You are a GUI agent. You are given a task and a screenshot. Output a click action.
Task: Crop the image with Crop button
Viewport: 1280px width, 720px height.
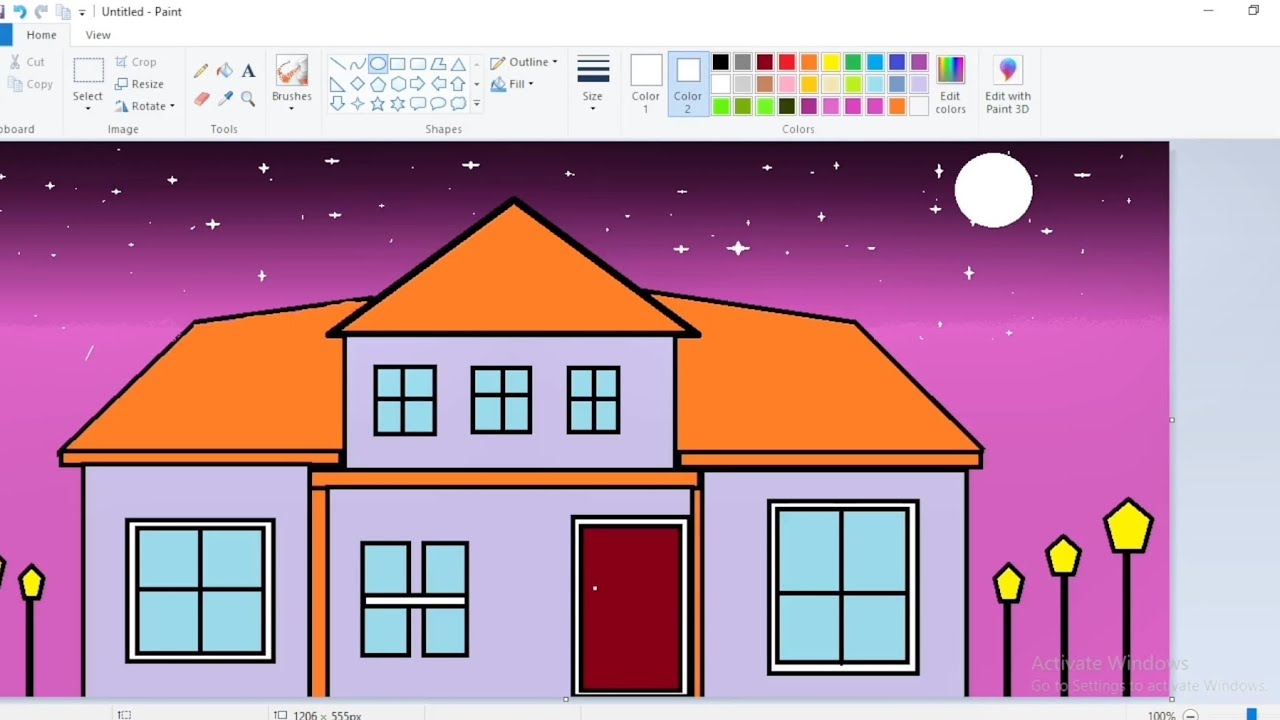click(x=136, y=62)
